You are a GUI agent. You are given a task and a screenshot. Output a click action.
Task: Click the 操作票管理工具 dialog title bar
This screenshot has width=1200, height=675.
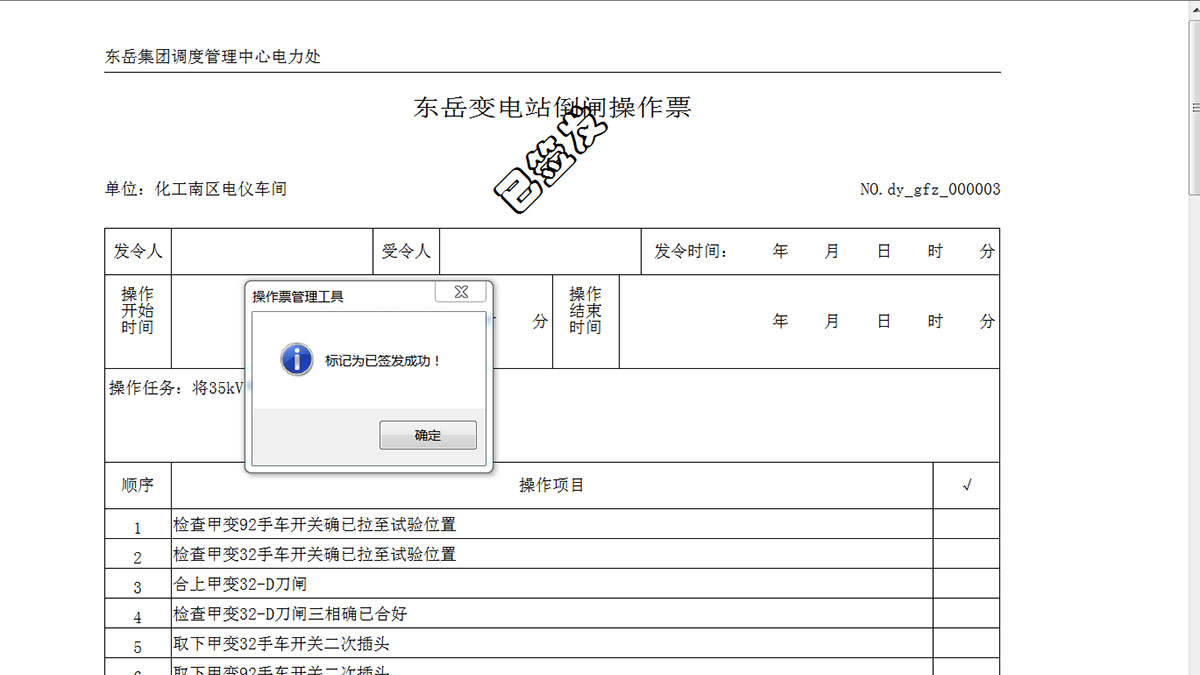point(340,296)
